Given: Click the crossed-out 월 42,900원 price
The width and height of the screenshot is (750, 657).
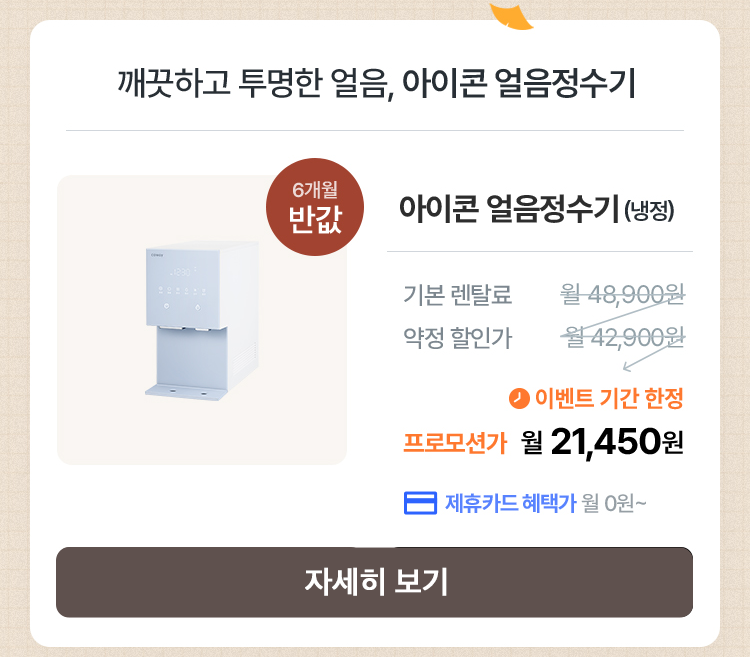Looking at the screenshot, I should 622,338.
